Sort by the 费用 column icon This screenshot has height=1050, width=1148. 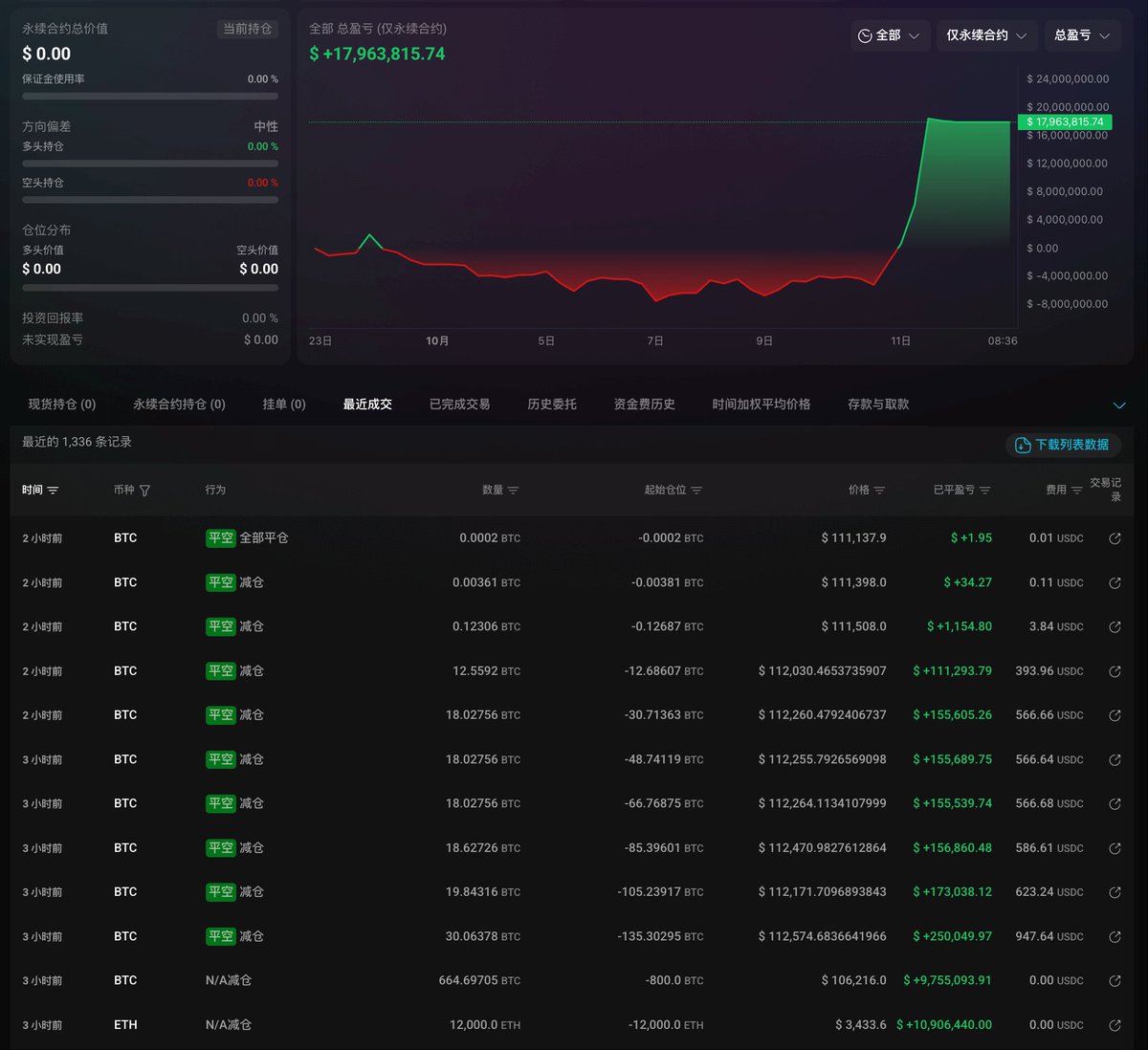click(1076, 491)
